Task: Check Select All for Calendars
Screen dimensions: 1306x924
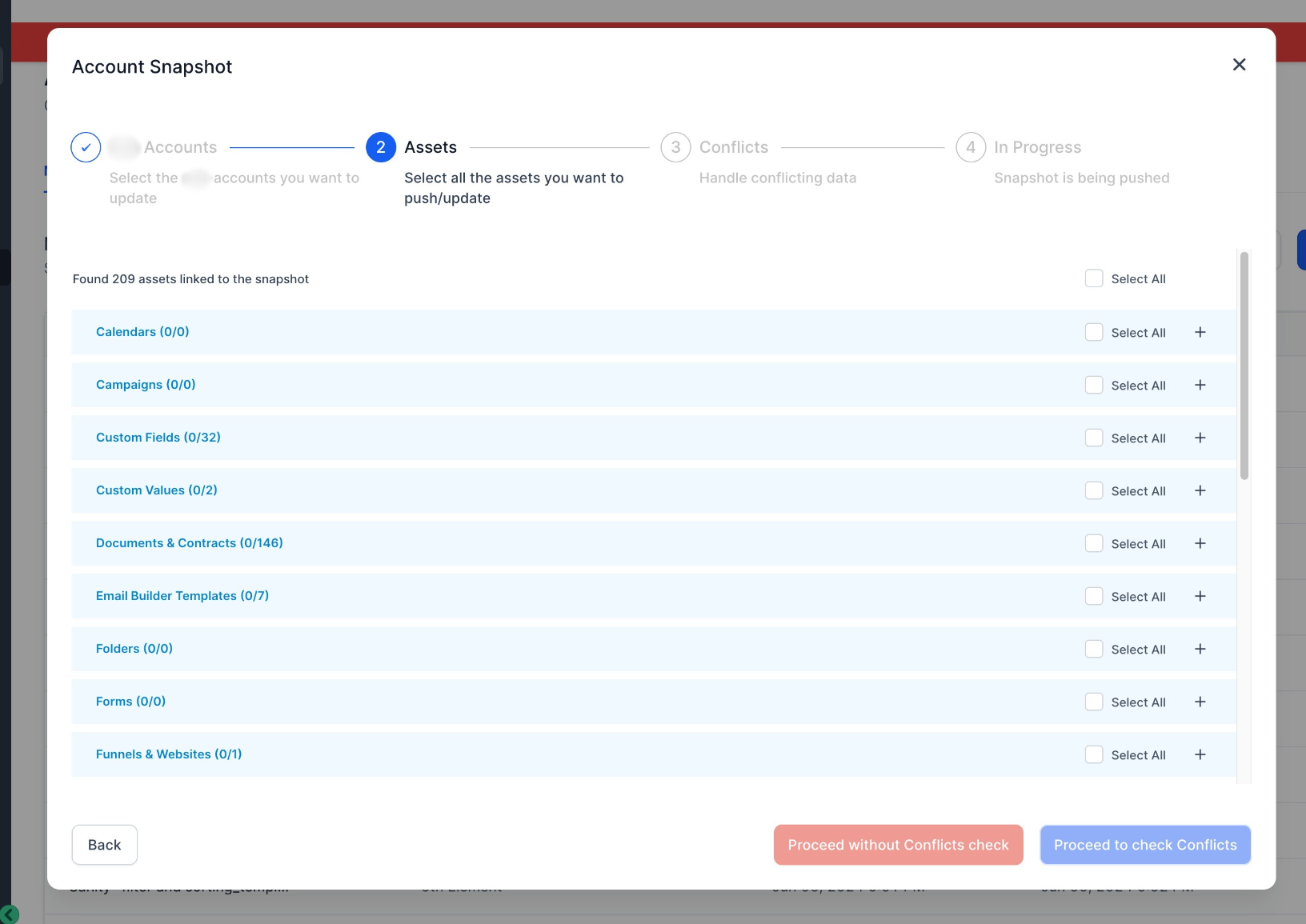Action: pyautogui.click(x=1094, y=332)
